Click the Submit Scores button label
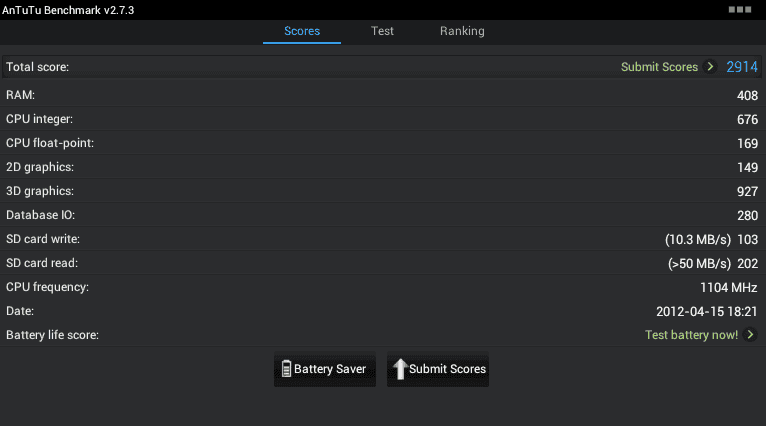 pos(447,369)
